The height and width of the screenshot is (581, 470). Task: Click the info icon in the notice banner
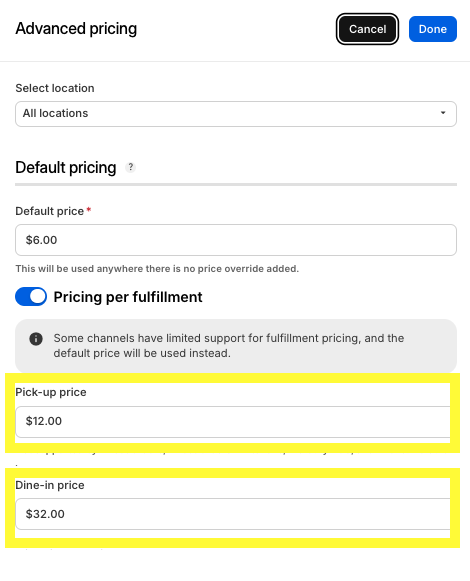tap(36, 339)
